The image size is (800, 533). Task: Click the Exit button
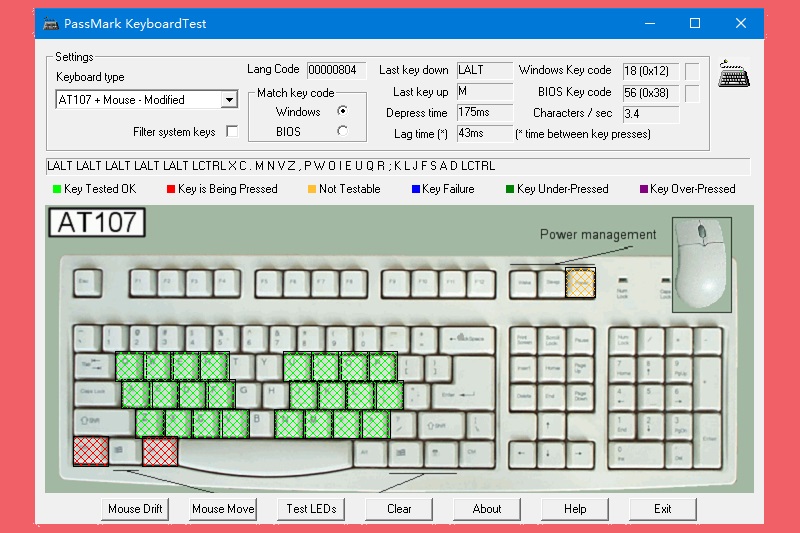pyautogui.click(x=663, y=509)
